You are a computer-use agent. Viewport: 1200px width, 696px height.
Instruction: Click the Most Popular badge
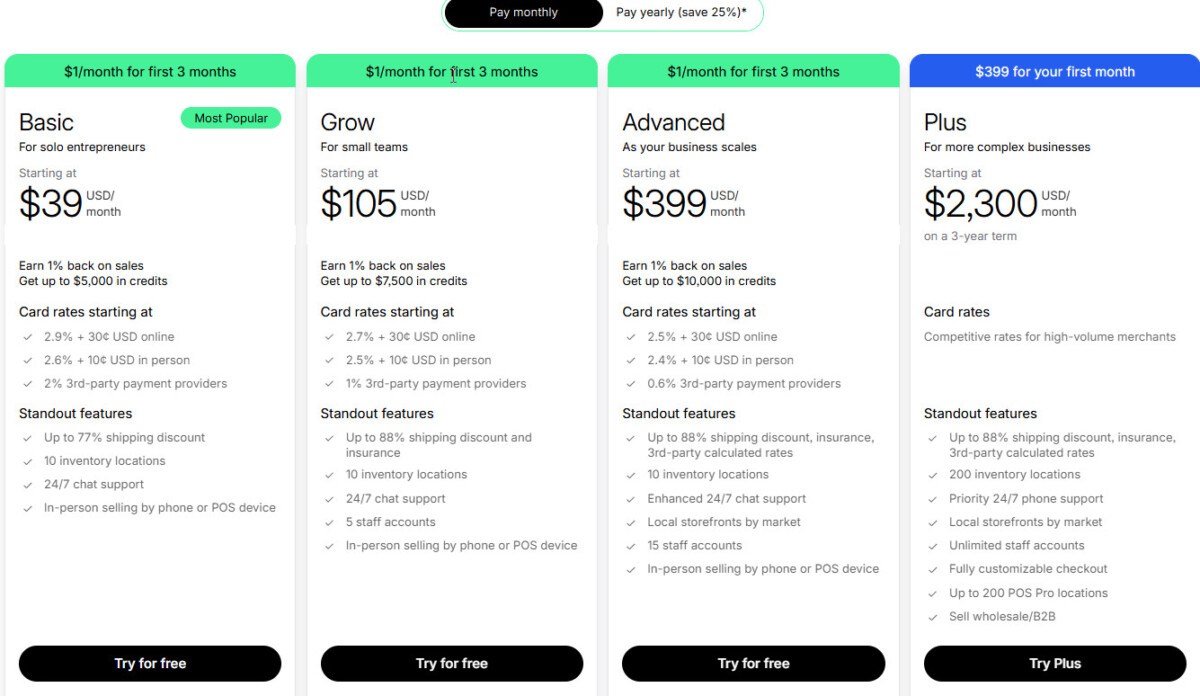(231, 118)
